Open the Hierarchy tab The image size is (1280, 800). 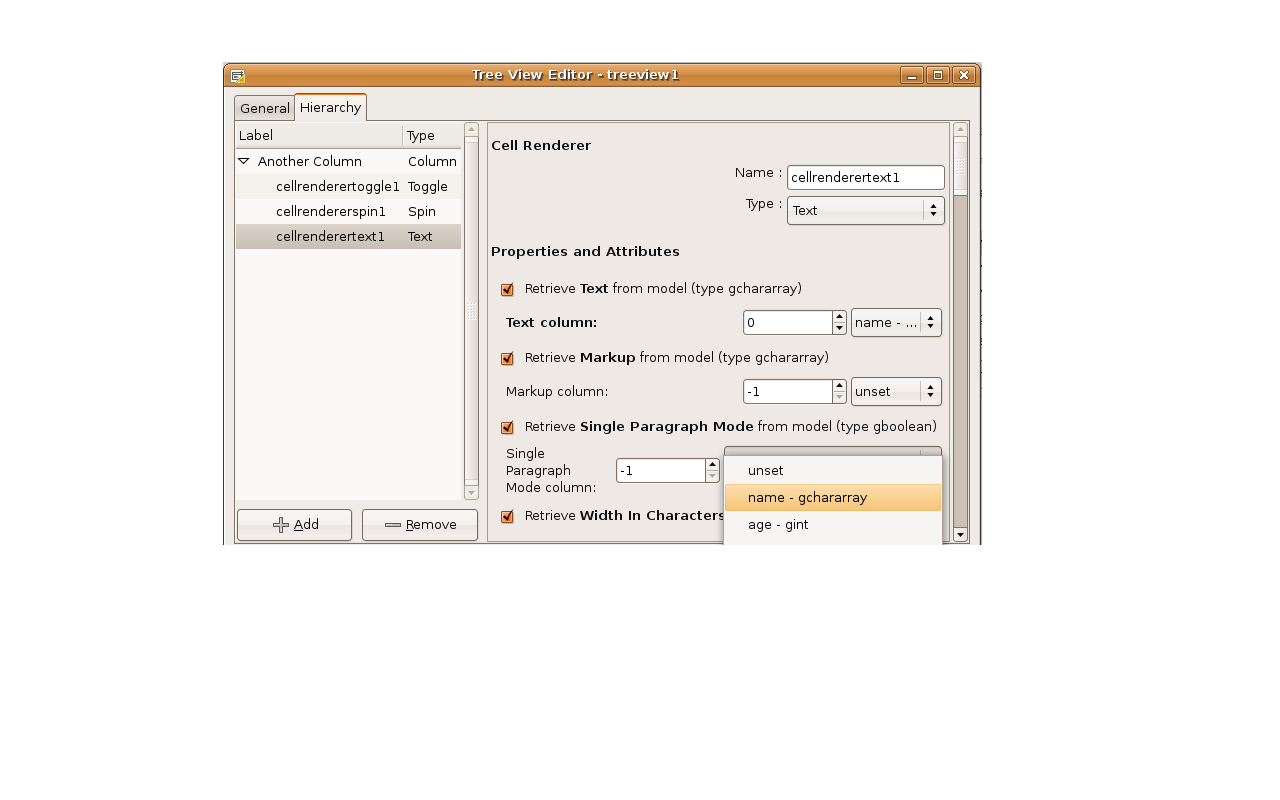click(x=330, y=107)
